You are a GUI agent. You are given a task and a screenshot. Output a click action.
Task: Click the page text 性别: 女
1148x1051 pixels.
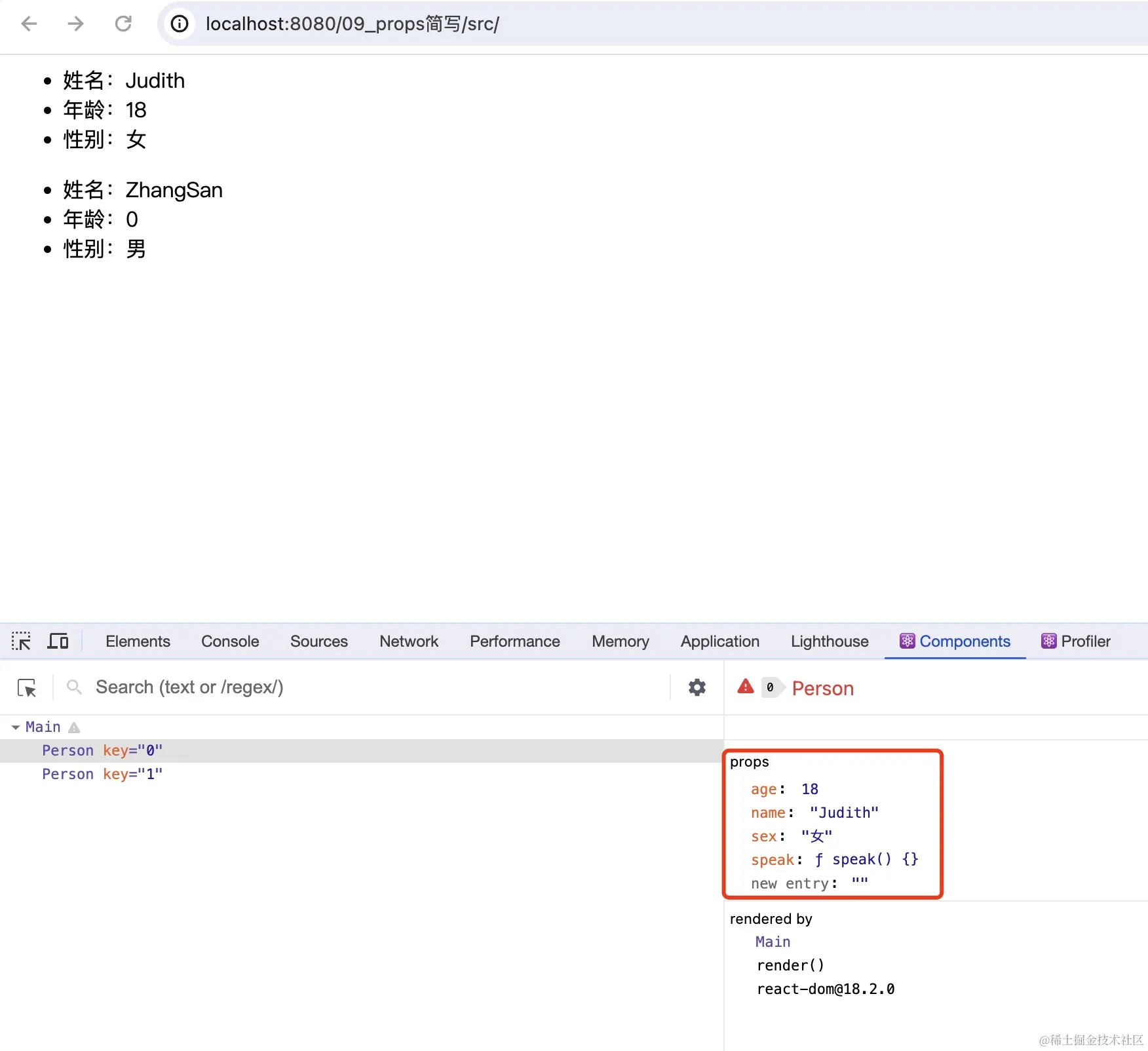pos(105,140)
